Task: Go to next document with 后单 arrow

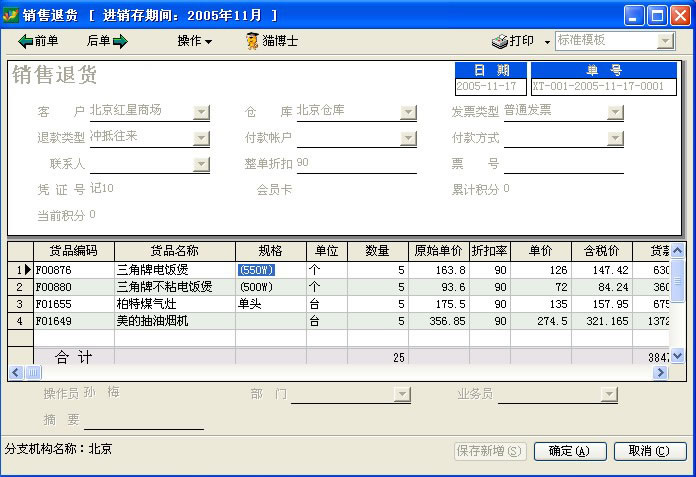Action: click(x=107, y=41)
